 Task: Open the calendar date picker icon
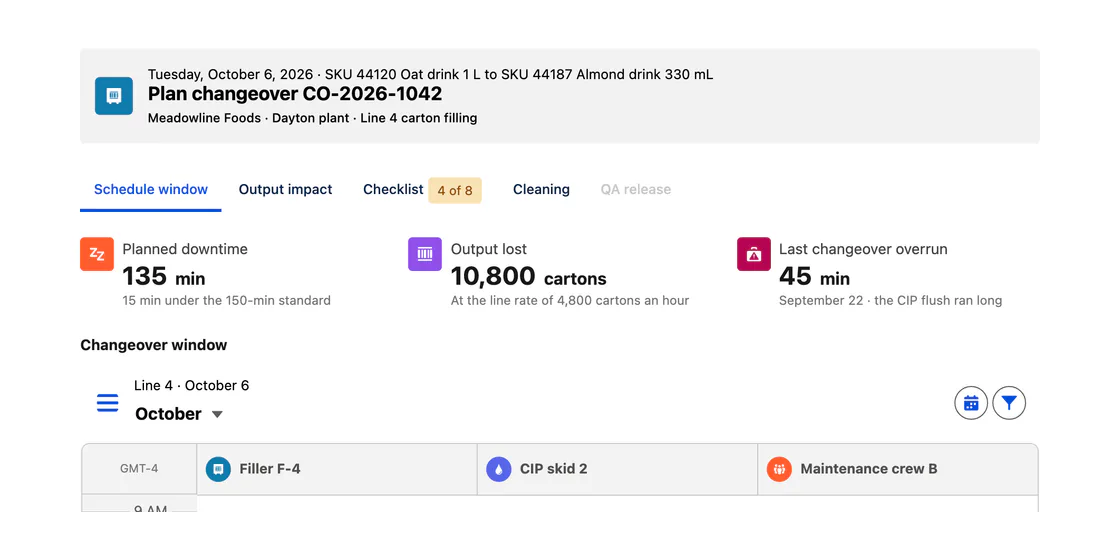(x=971, y=403)
